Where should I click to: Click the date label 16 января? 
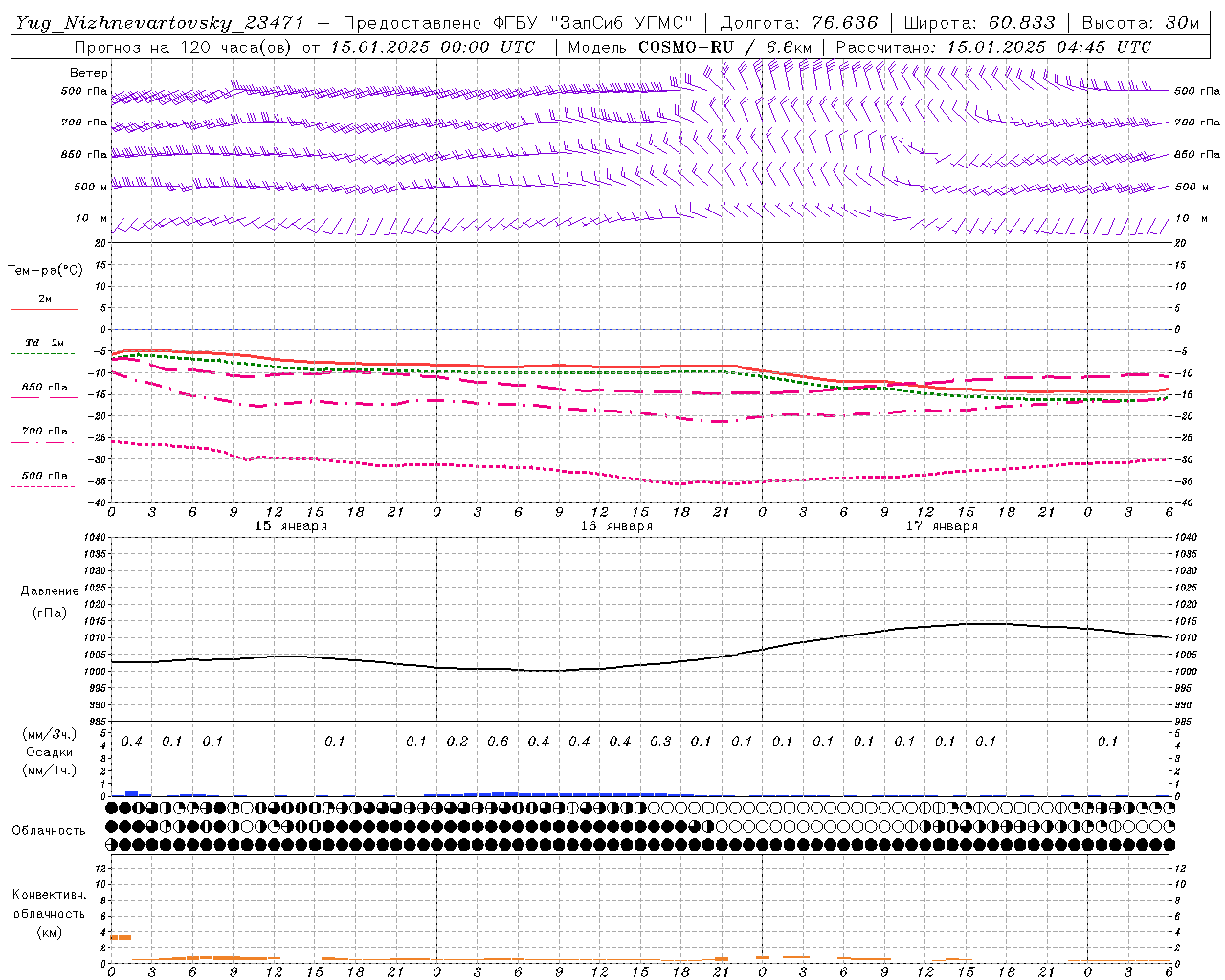point(616,526)
